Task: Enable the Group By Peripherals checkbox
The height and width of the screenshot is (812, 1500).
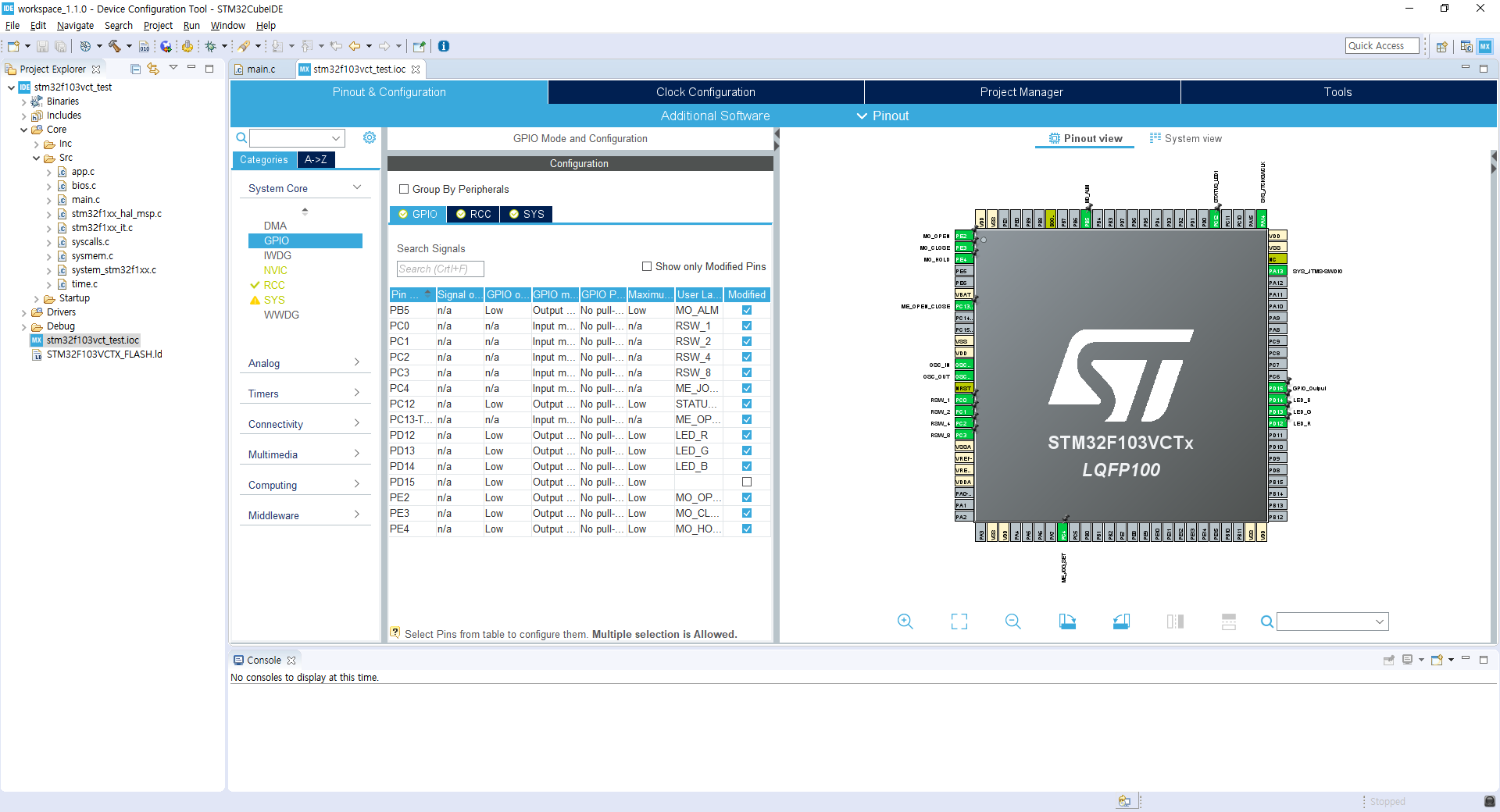Action: (x=404, y=189)
